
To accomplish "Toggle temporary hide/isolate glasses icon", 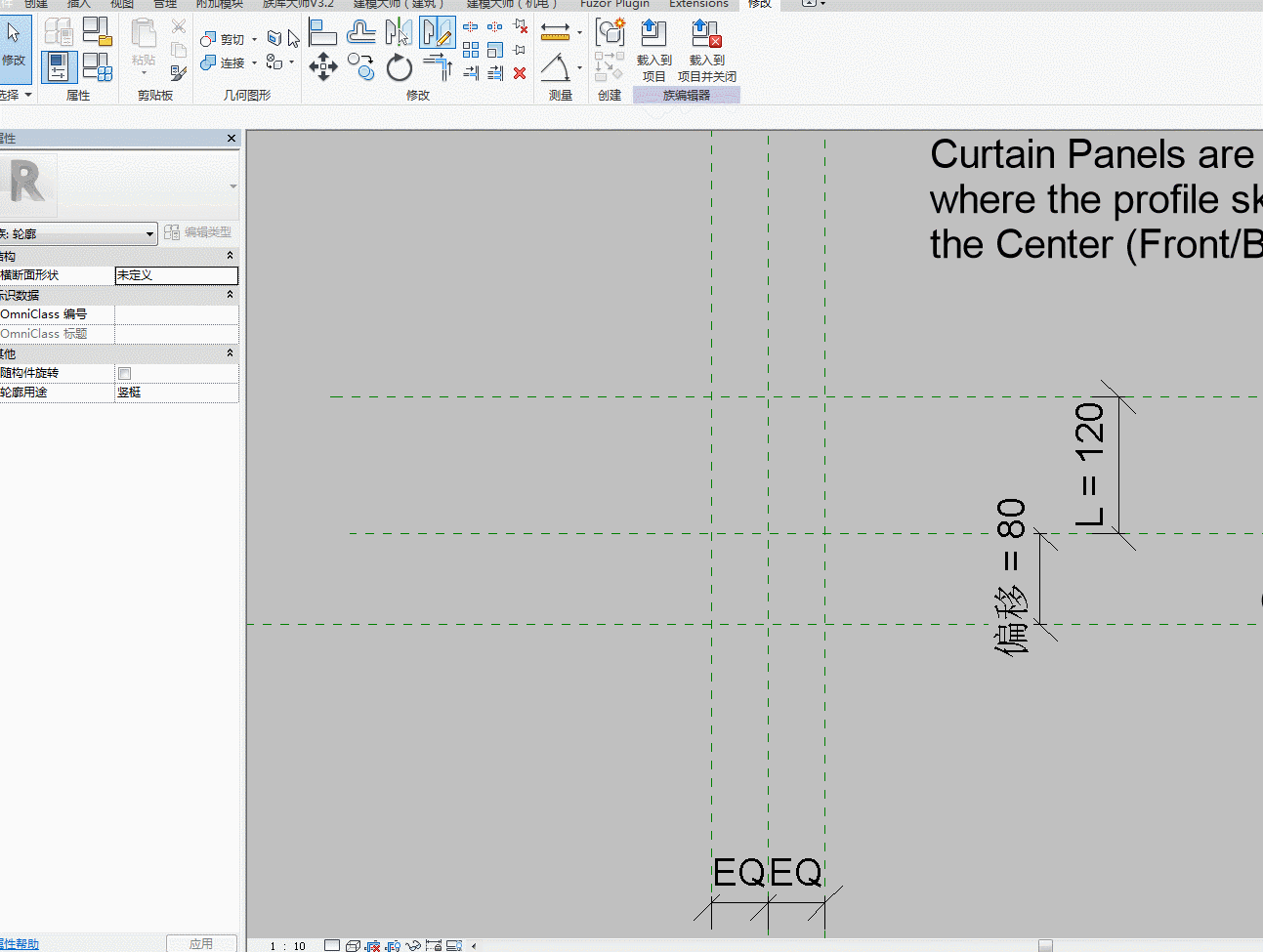I will tap(414, 945).
